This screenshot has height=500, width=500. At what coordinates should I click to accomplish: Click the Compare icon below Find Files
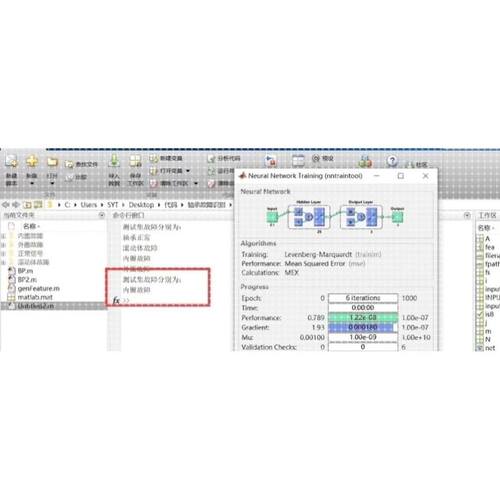coord(69,177)
